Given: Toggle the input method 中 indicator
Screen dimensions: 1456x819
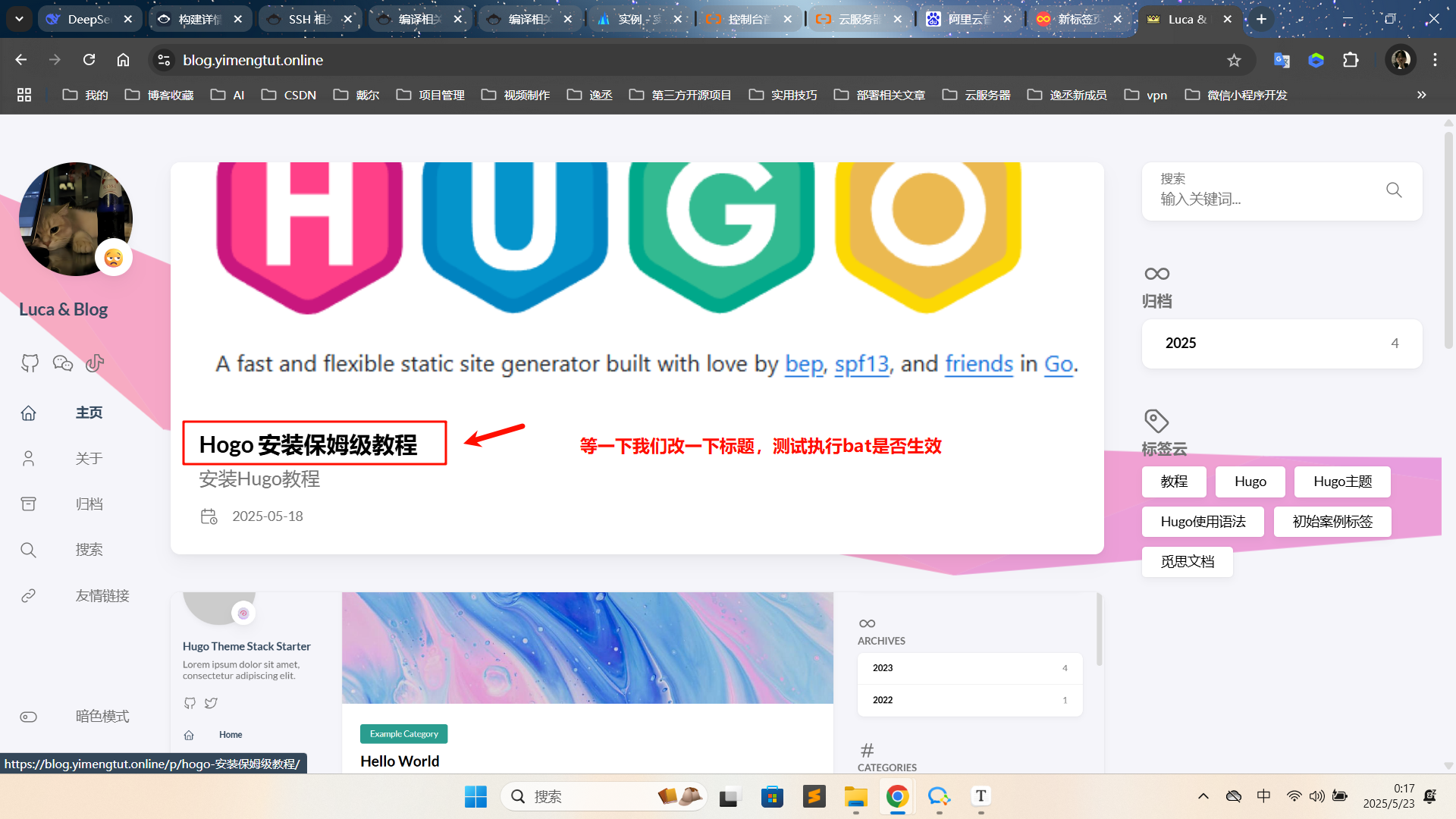Looking at the screenshot, I should (1263, 796).
